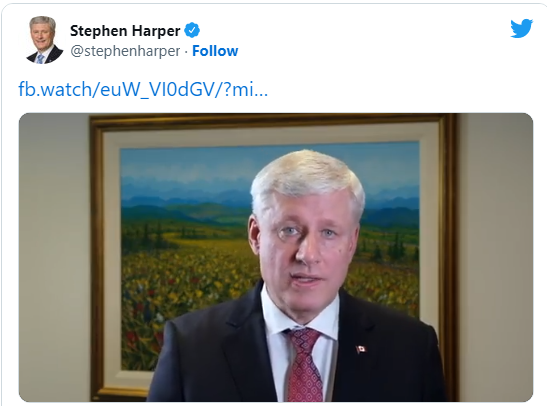Click the ellipsis ending the truncated link

(261, 91)
